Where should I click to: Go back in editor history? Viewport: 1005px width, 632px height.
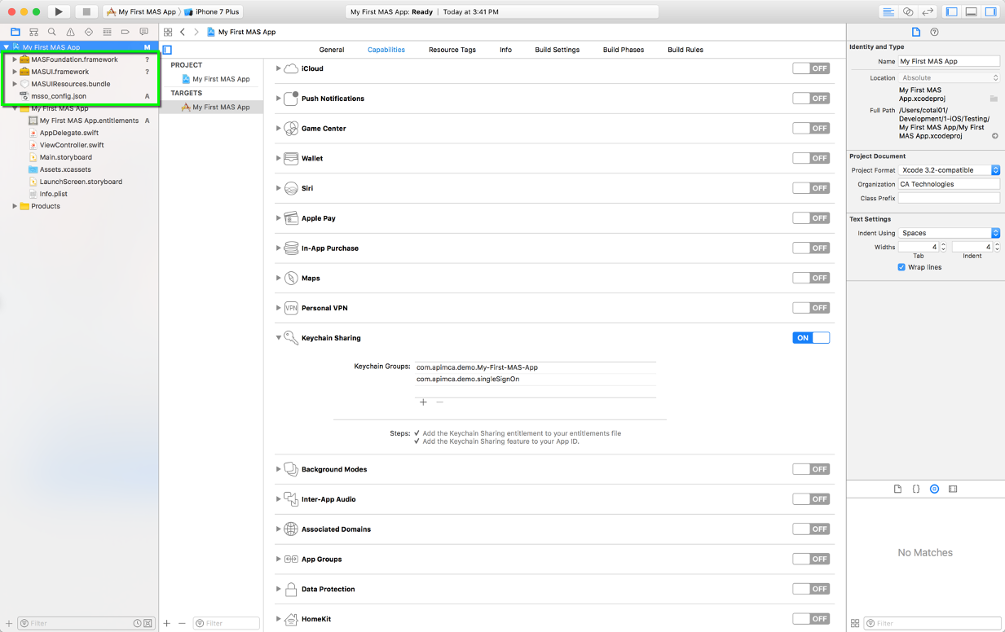[x=183, y=31]
